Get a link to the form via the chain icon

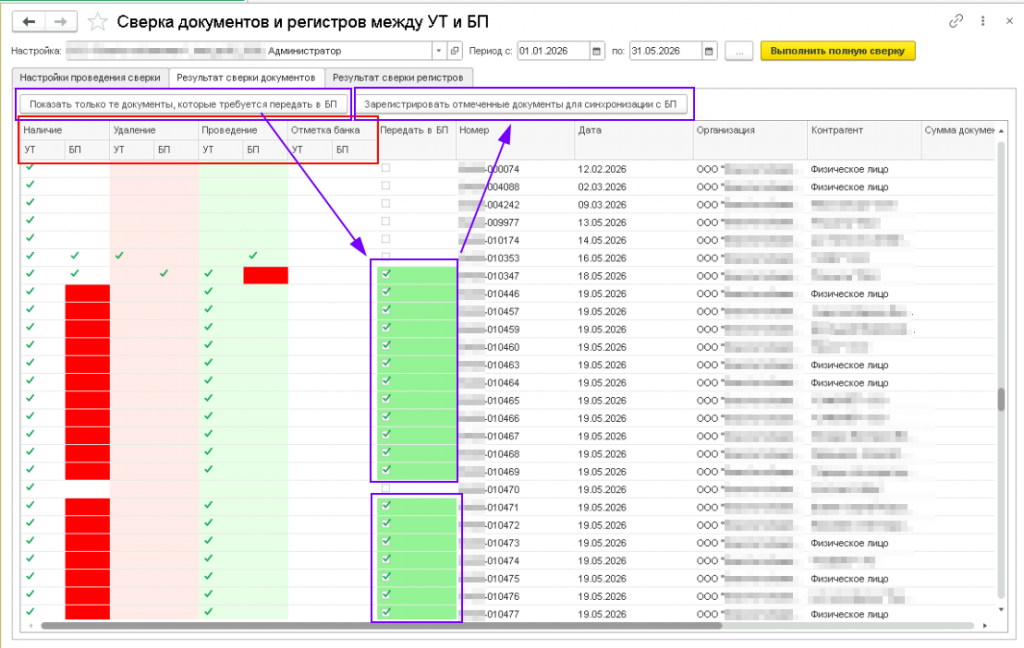tap(956, 21)
